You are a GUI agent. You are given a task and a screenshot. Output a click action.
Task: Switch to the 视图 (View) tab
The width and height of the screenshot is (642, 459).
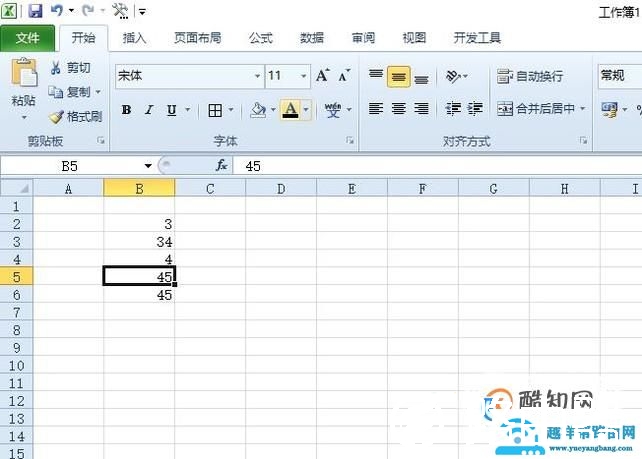click(414, 38)
